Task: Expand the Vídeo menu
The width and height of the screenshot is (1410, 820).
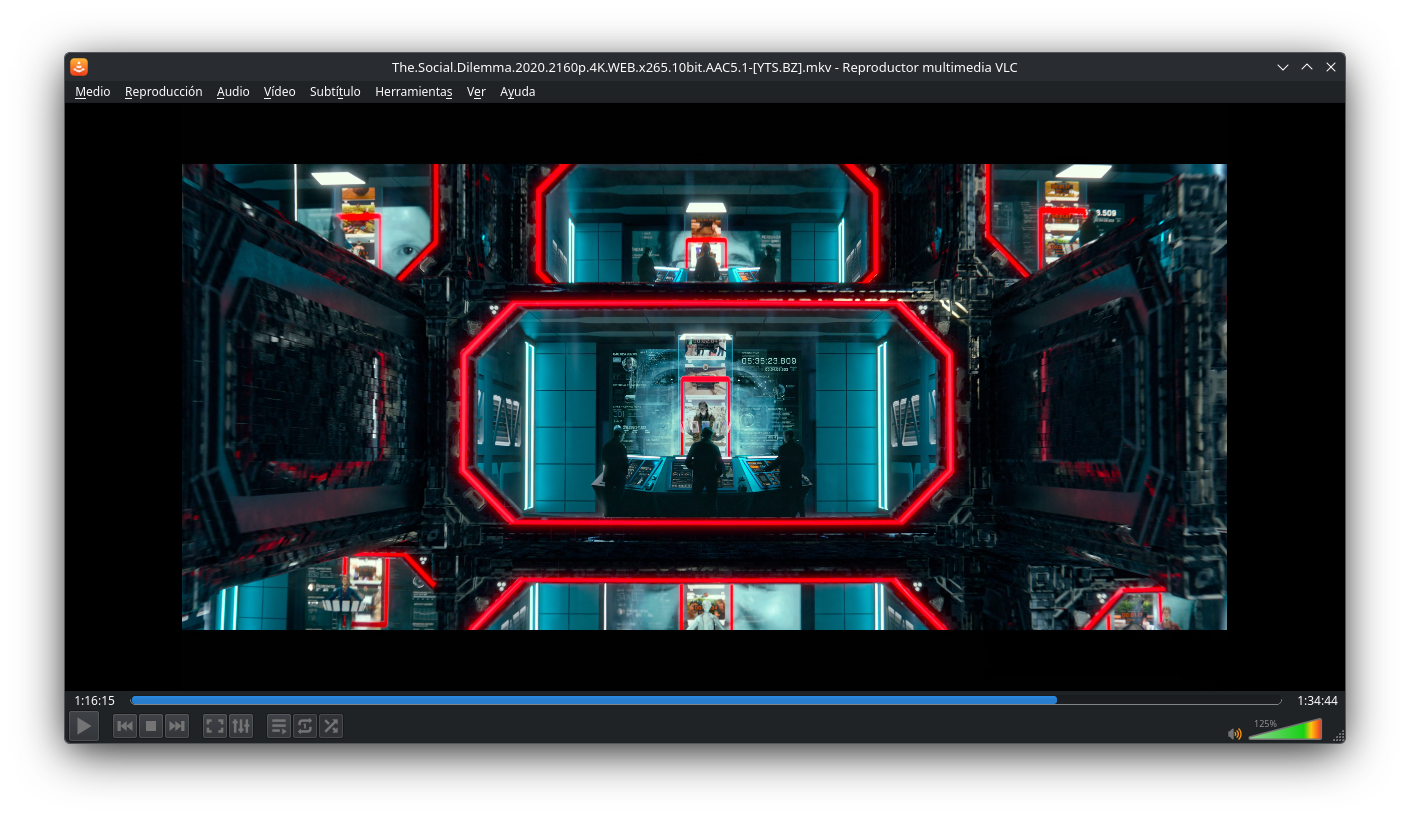Action: pos(280,92)
